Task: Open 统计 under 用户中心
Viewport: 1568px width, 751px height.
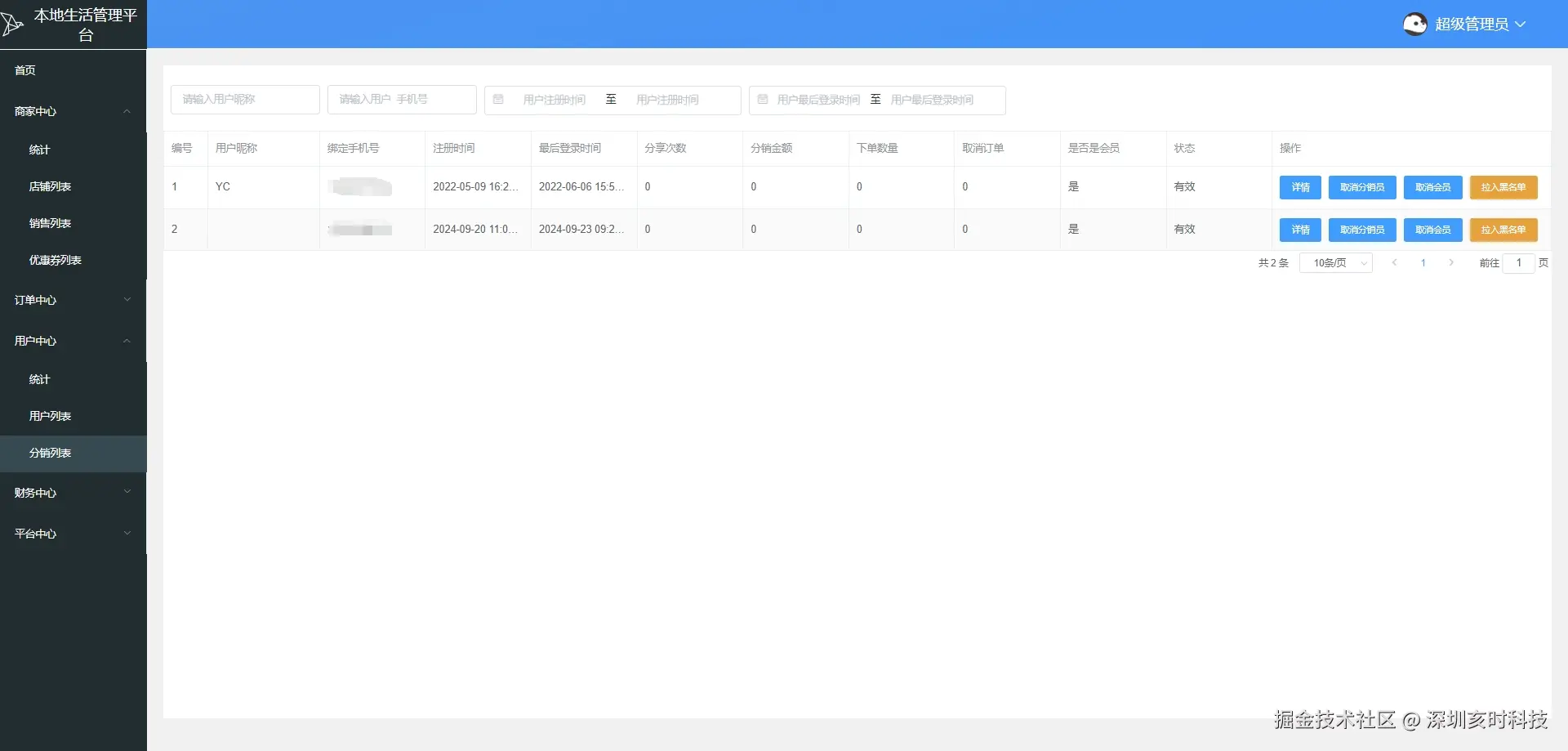Action: click(73, 379)
